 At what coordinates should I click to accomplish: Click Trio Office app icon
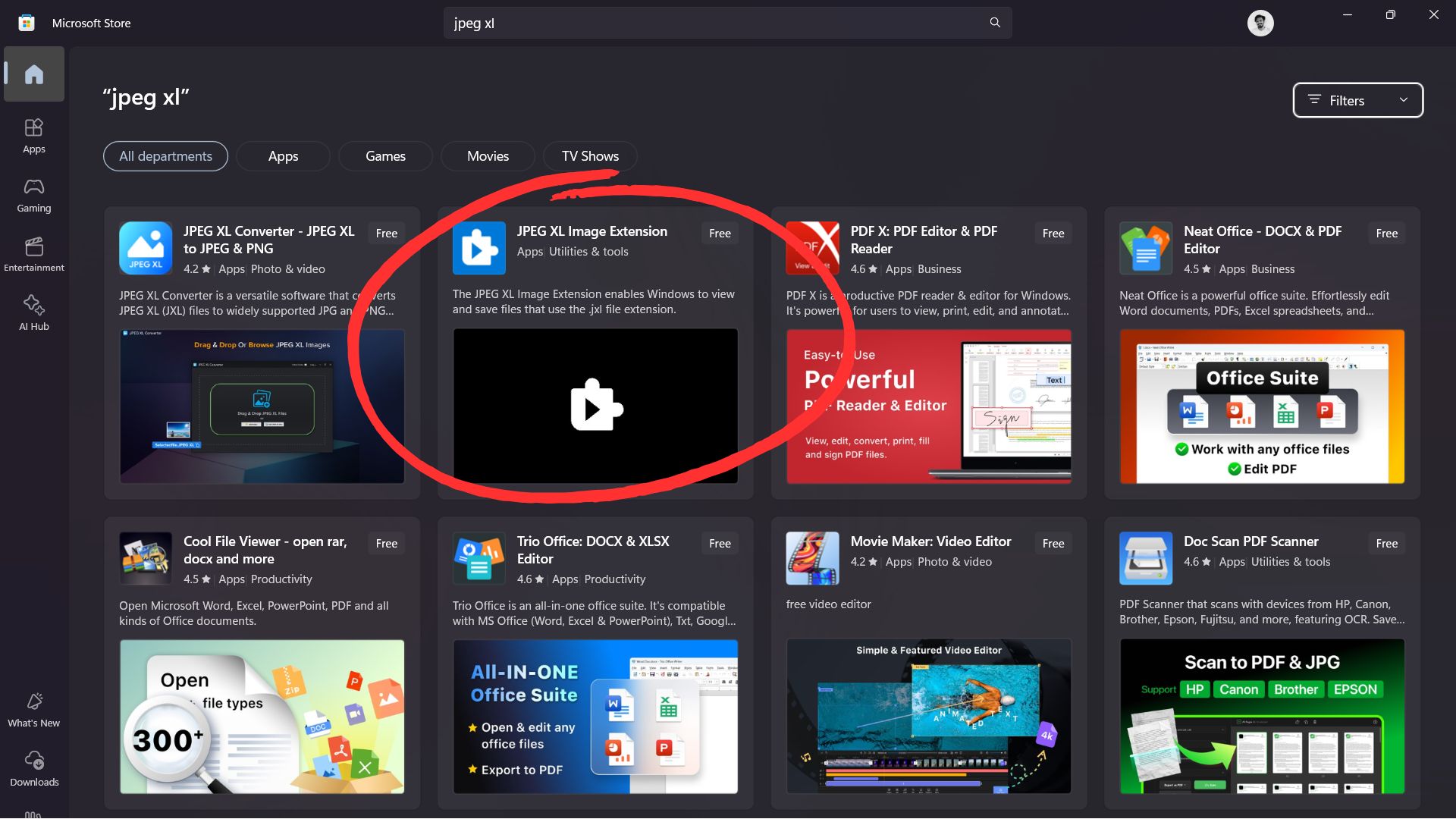tap(479, 558)
